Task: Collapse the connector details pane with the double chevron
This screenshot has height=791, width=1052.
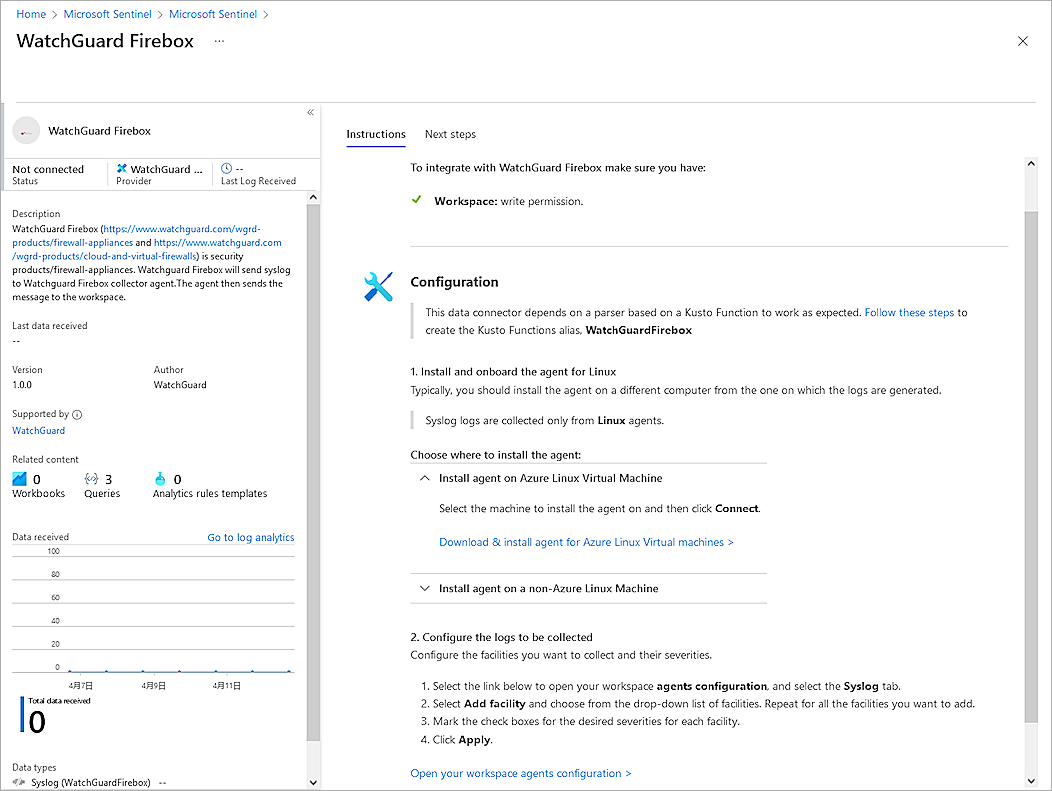Action: tap(310, 112)
